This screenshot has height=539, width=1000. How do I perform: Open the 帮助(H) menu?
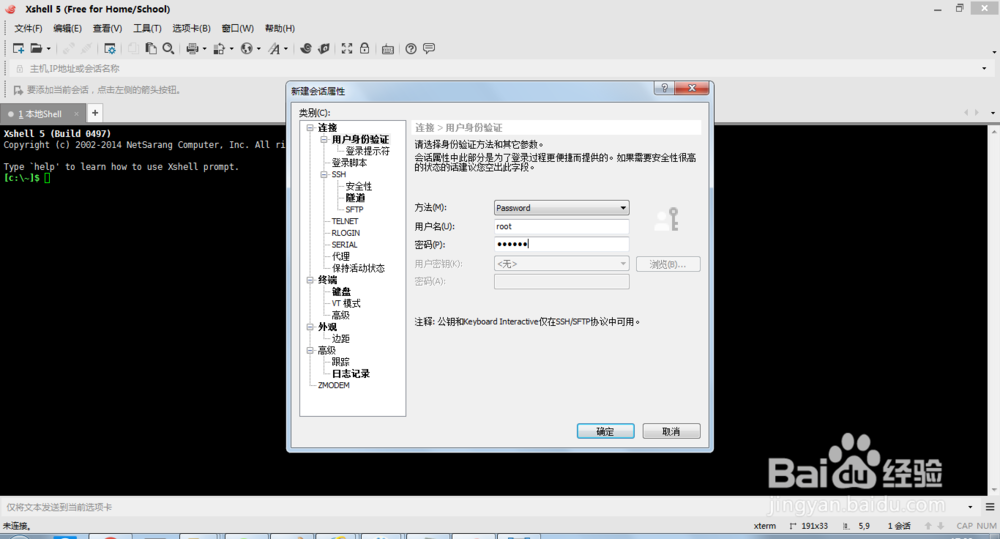pyautogui.click(x=279, y=28)
